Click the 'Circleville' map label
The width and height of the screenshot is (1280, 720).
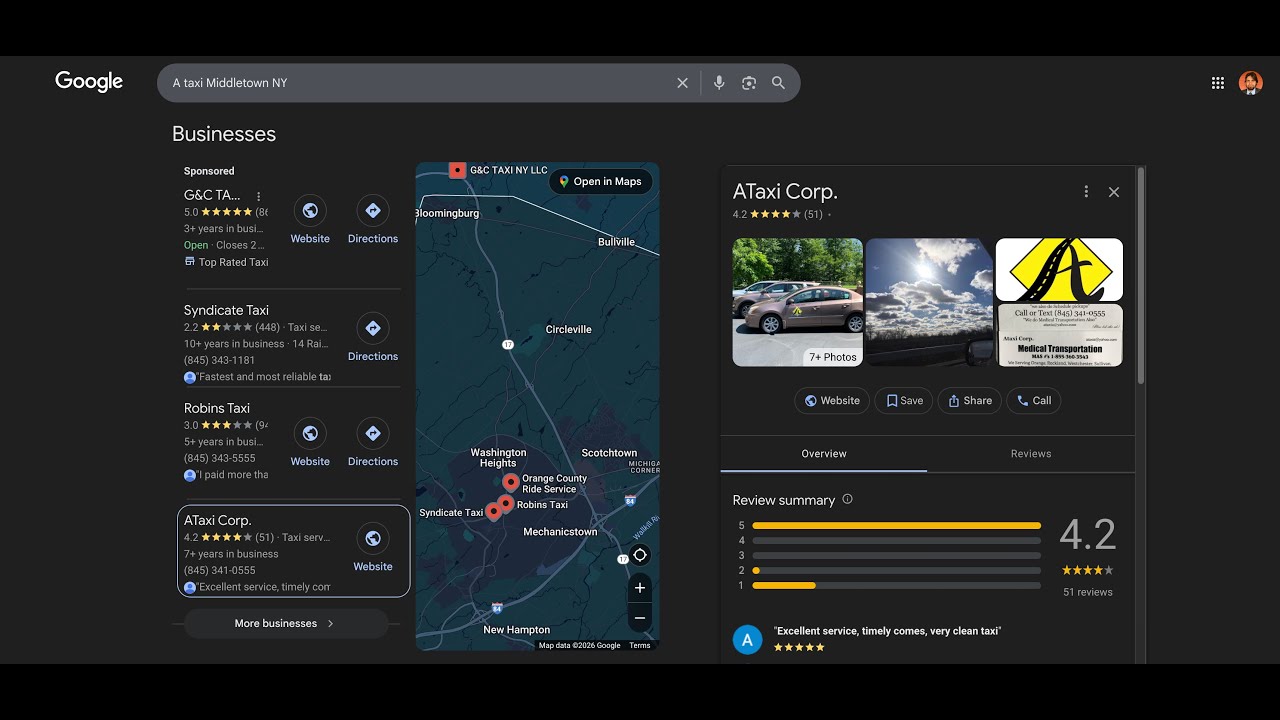click(568, 329)
